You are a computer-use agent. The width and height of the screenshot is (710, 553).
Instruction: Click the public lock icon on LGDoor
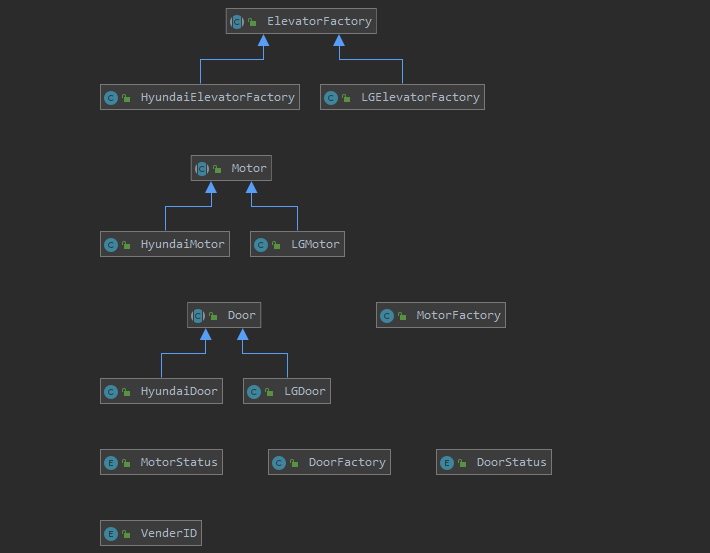click(269, 392)
